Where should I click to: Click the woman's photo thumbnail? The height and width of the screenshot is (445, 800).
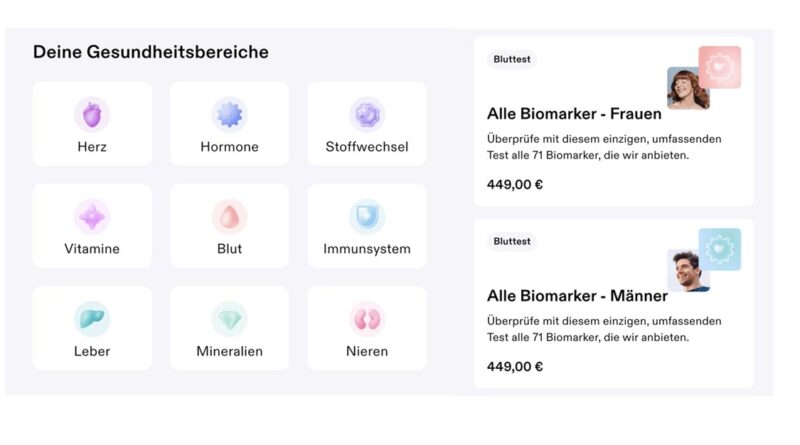688,88
